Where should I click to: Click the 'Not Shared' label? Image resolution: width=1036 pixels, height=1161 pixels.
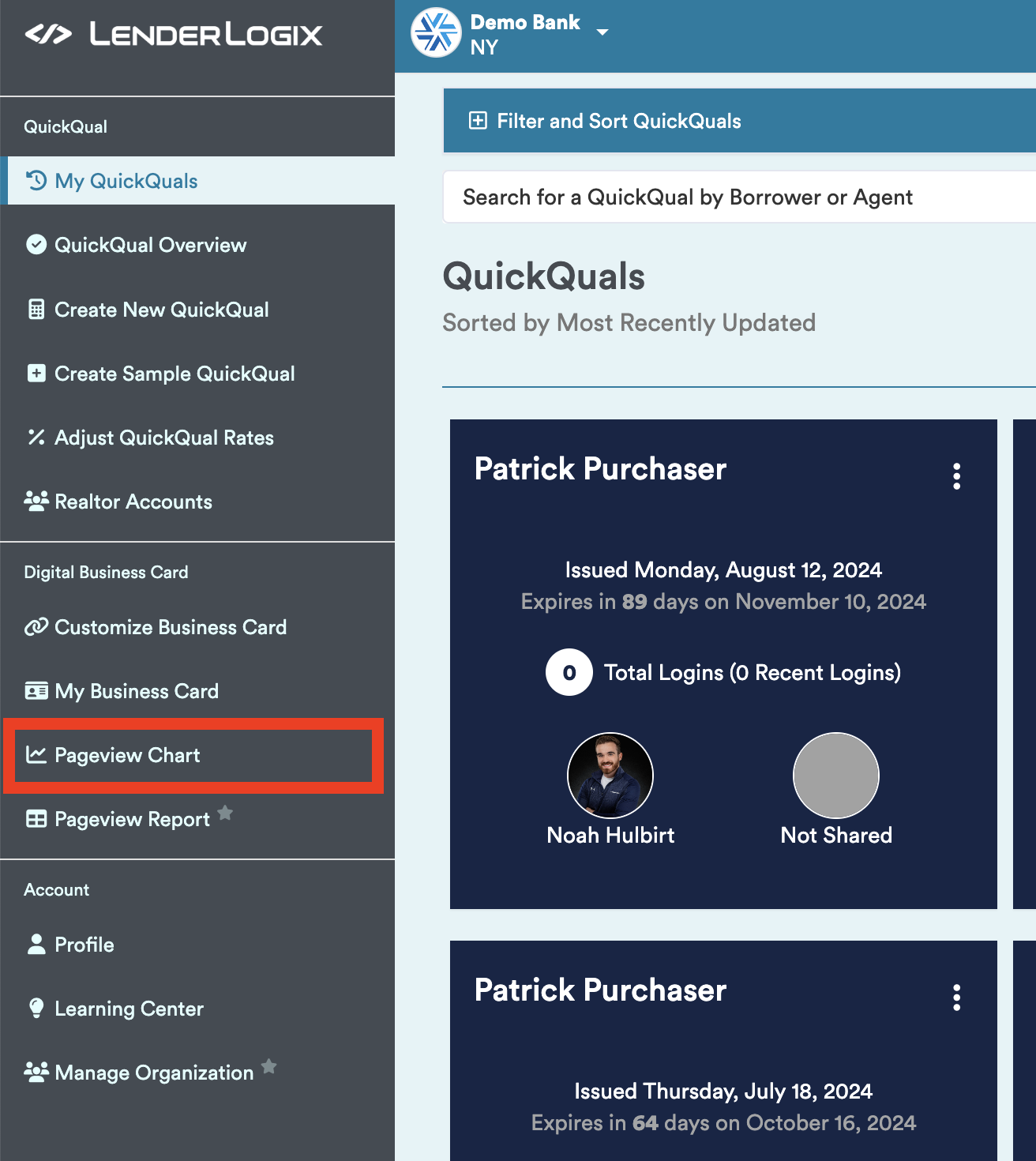point(836,835)
